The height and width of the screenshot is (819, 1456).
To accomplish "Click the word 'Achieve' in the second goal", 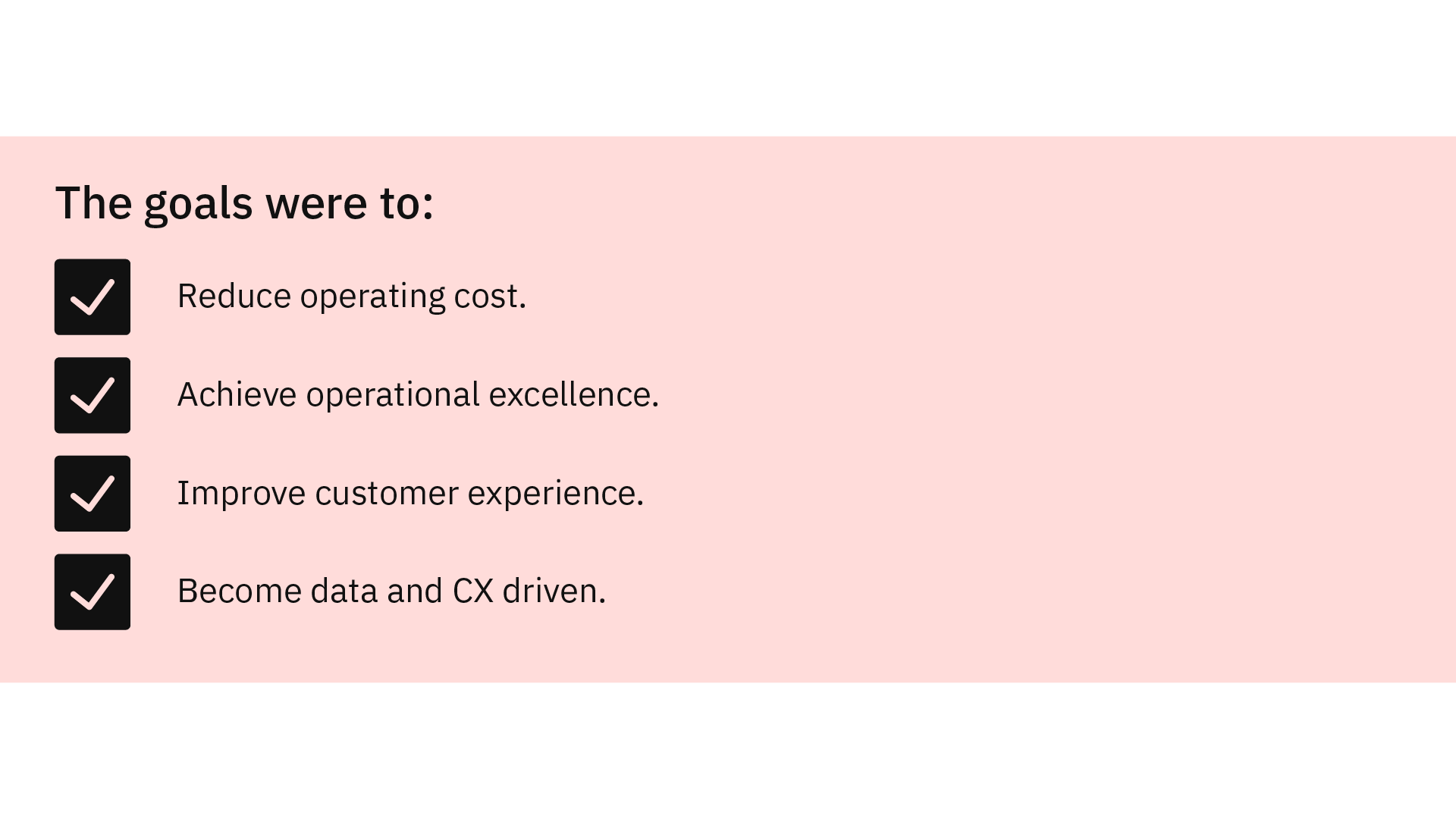I will coord(237,395).
